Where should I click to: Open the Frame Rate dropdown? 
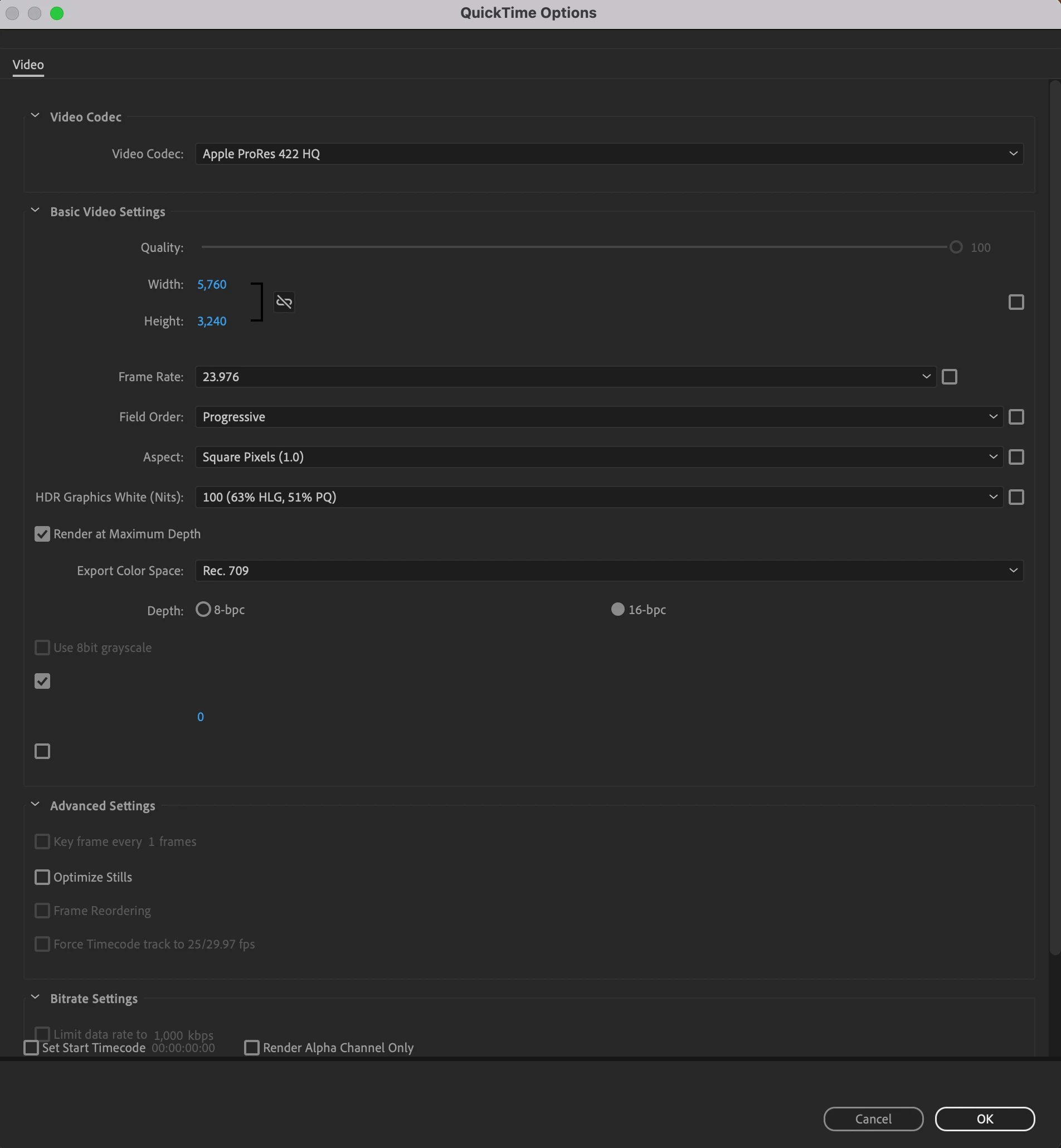pos(566,377)
